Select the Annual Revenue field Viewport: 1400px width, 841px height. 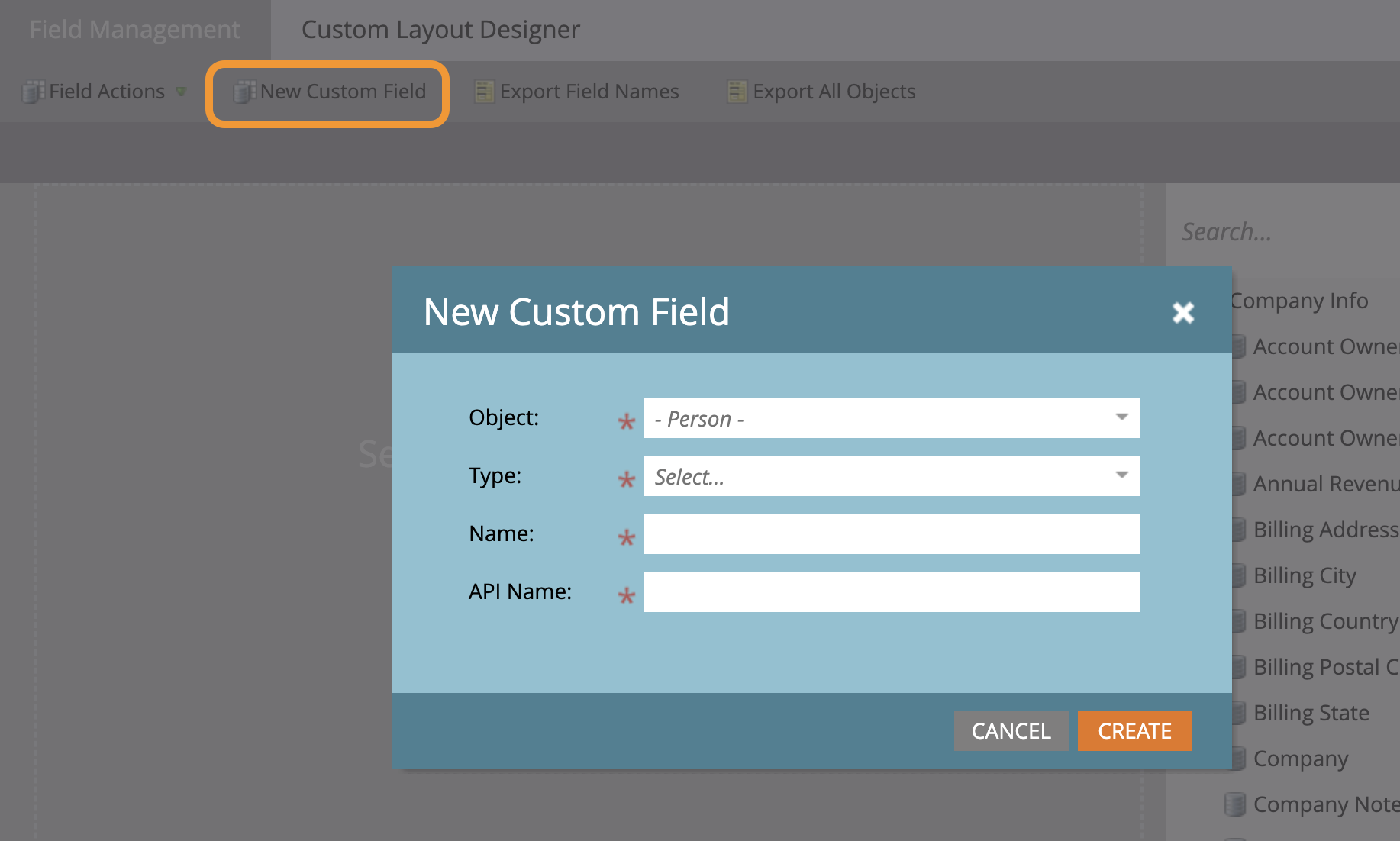click(1326, 484)
